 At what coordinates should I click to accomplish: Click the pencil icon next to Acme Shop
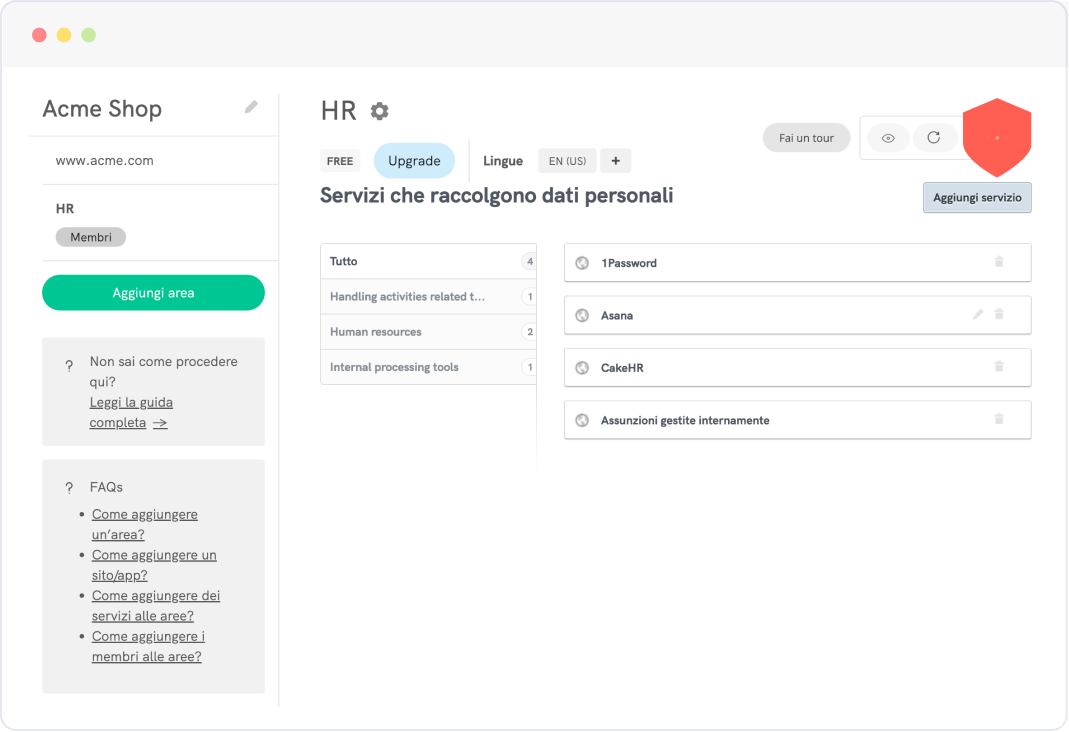tap(251, 107)
